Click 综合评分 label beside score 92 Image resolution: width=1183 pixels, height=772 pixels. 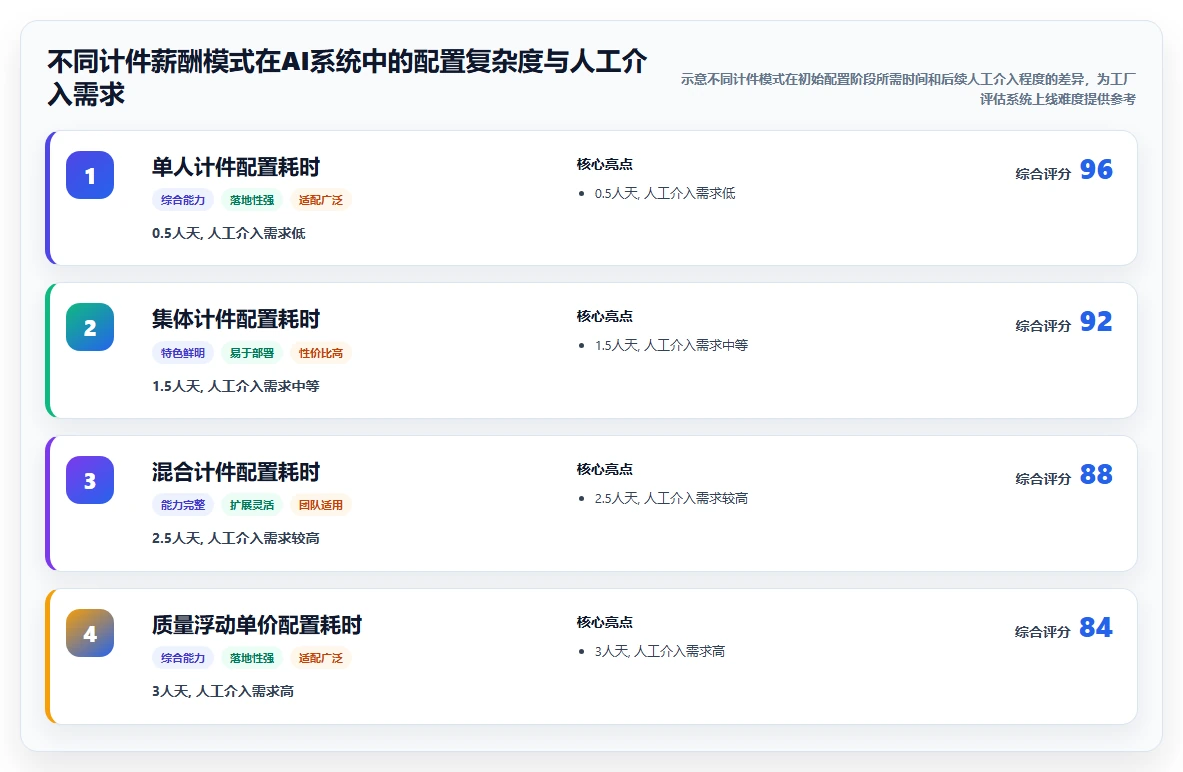coord(1043,326)
